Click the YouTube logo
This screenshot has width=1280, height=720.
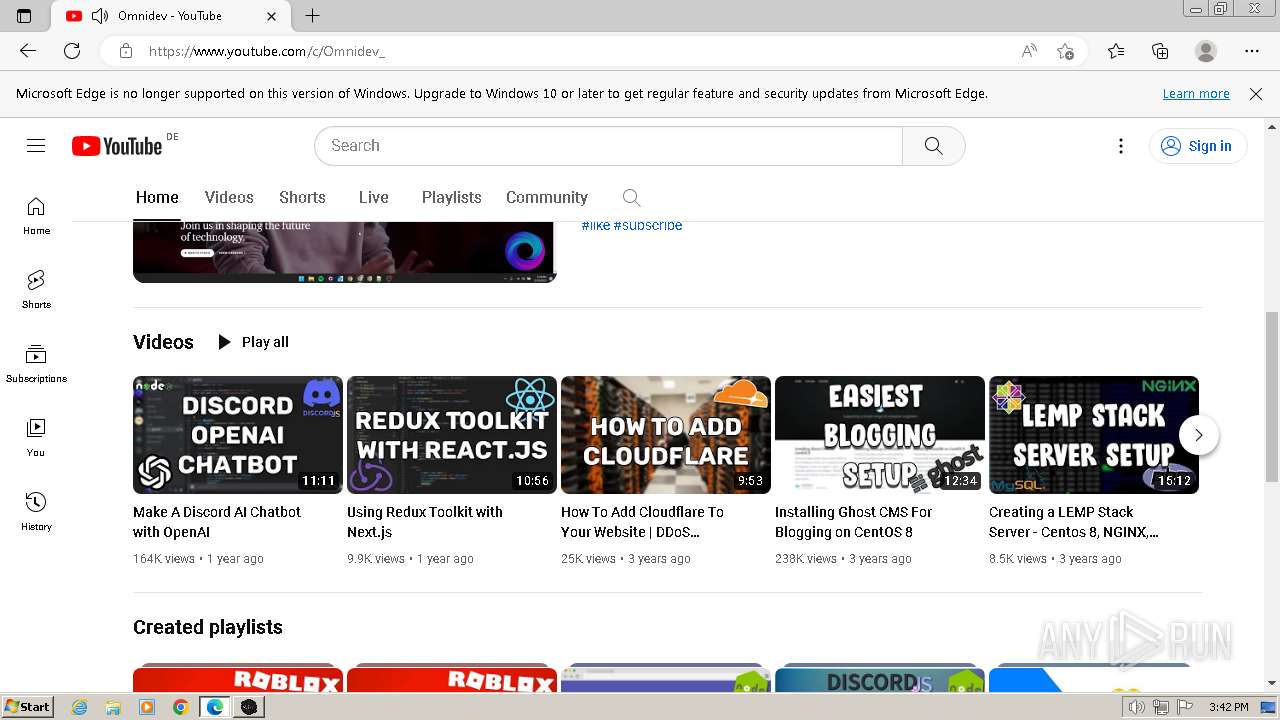click(x=117, y=146)
